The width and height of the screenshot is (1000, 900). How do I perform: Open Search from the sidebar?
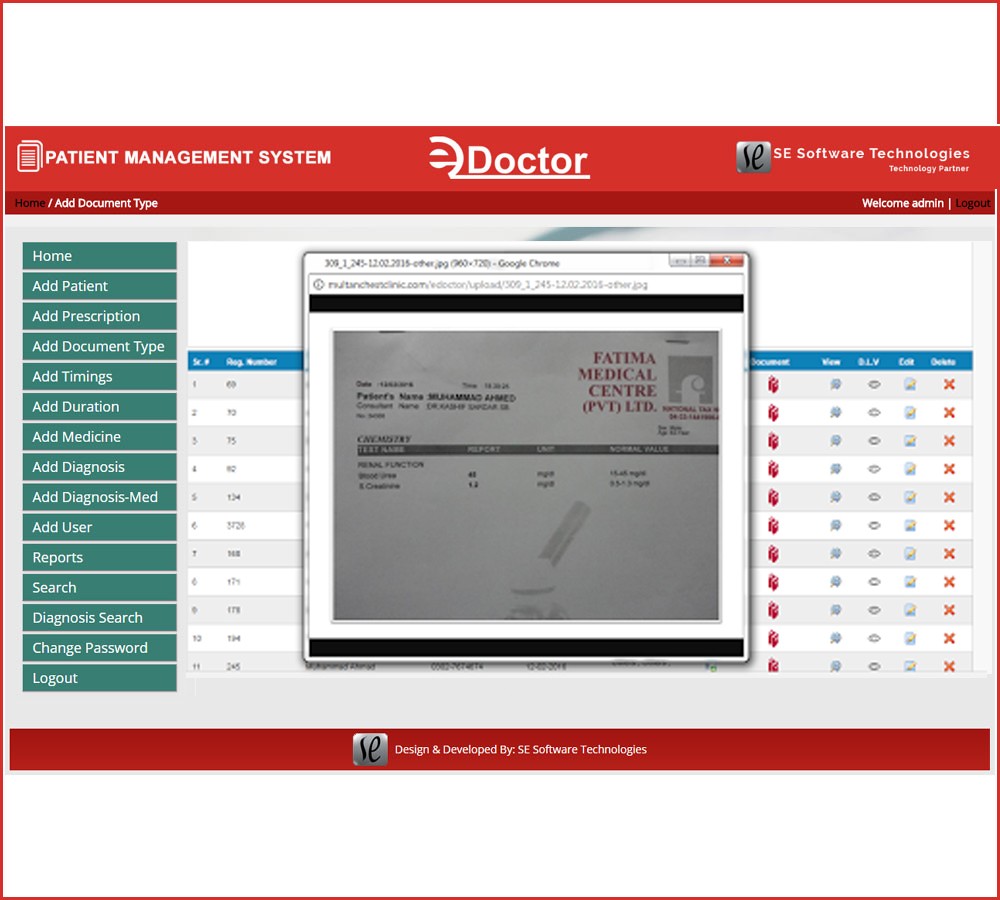tap(99, 587)
